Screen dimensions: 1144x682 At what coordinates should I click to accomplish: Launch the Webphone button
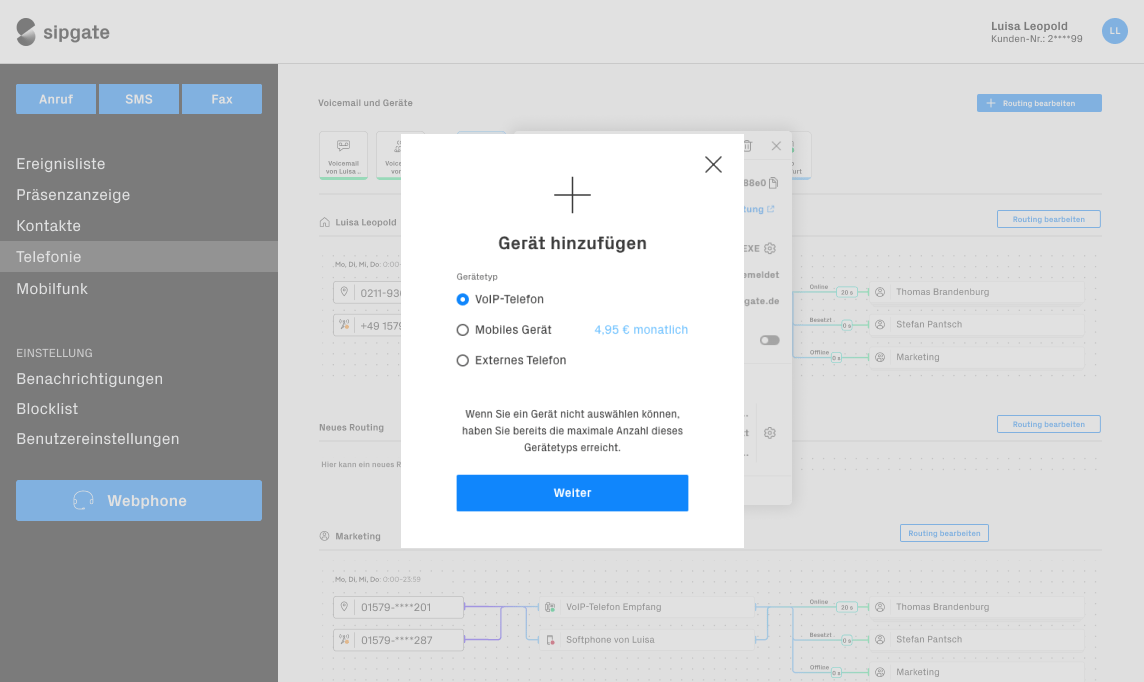(139, 500)
